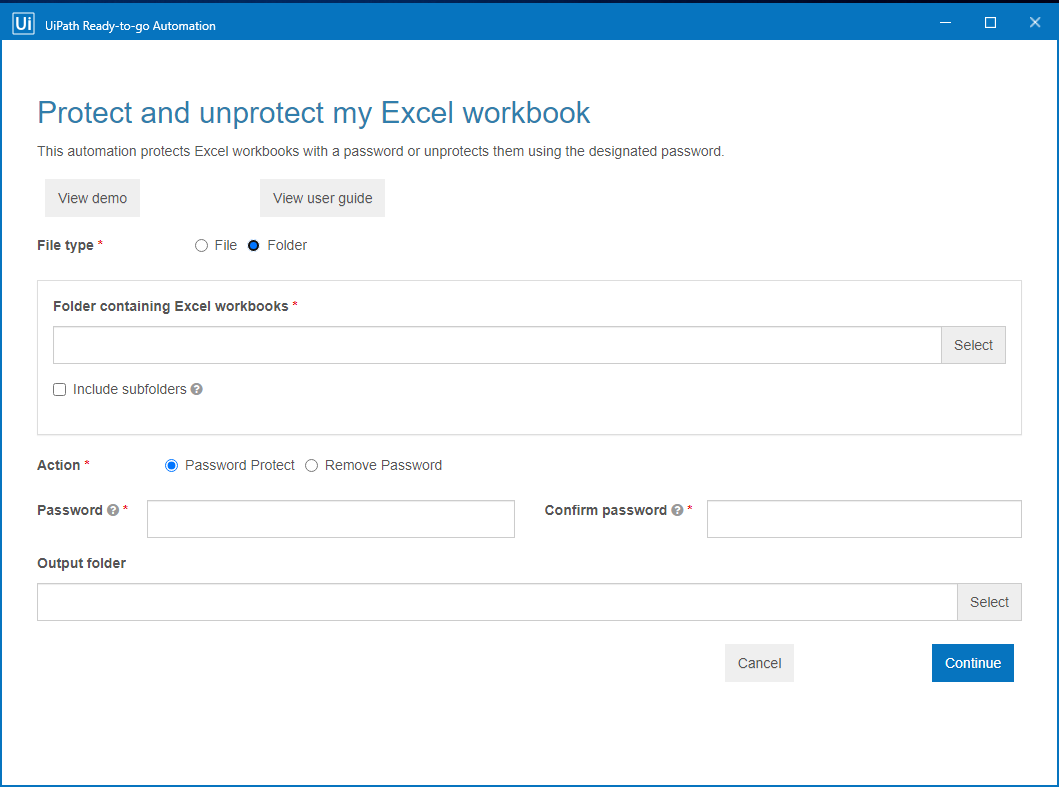Cancel the automation form
Screen dimensions: 1059x787
pyautogui.click(x=759, y=663)
